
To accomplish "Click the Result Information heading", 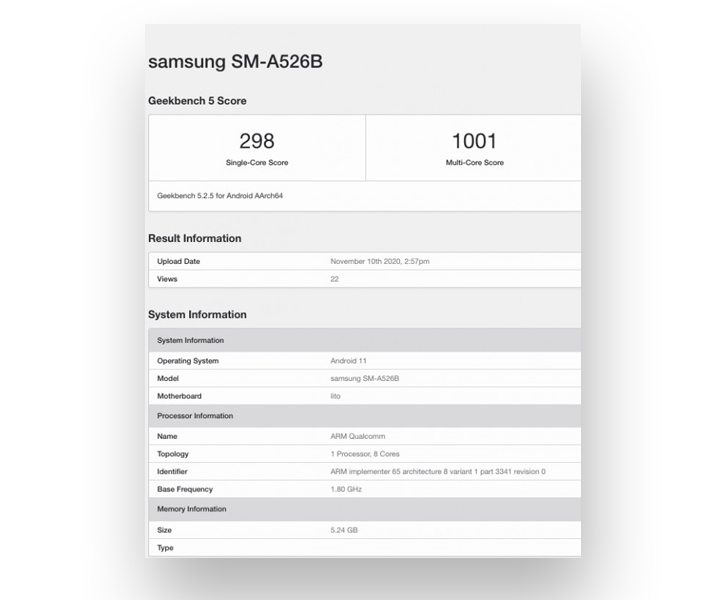I will tap(194, 239).
